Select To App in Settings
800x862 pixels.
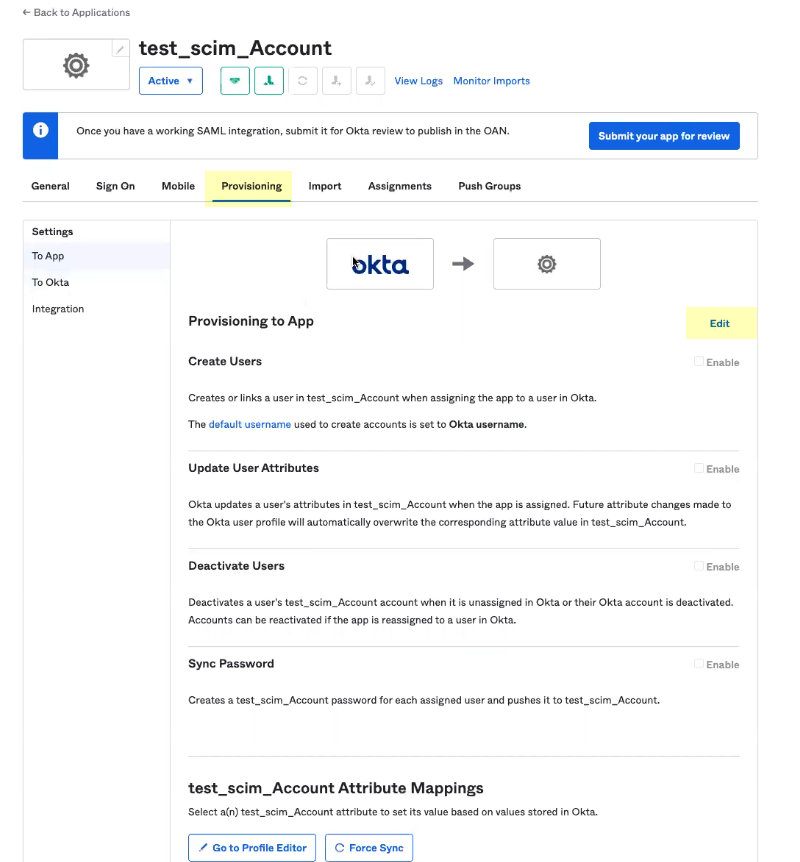pyautogui.click(x=97, y=256)
